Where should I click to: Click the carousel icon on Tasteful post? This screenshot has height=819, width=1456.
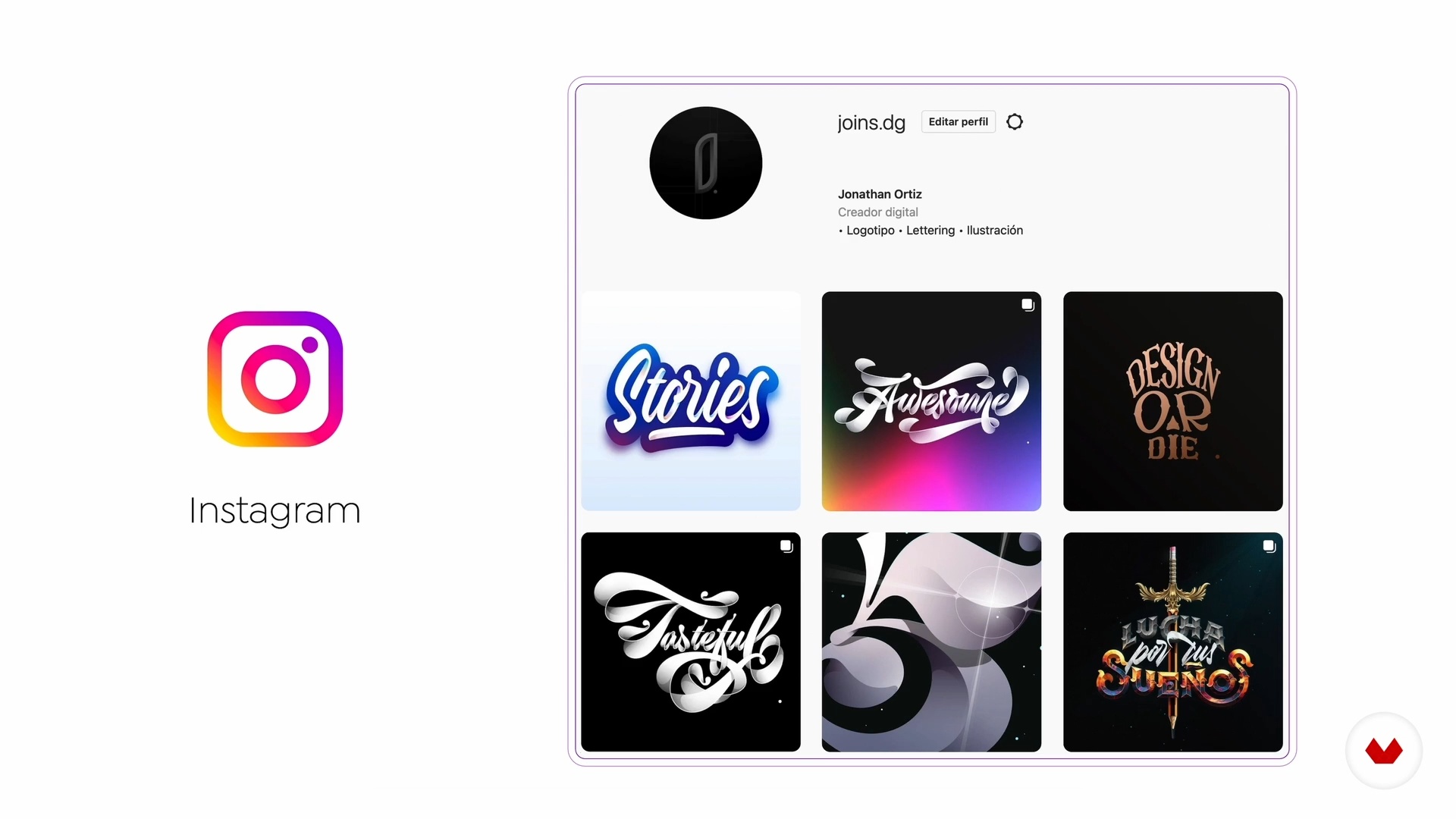(x=786, y=546)
